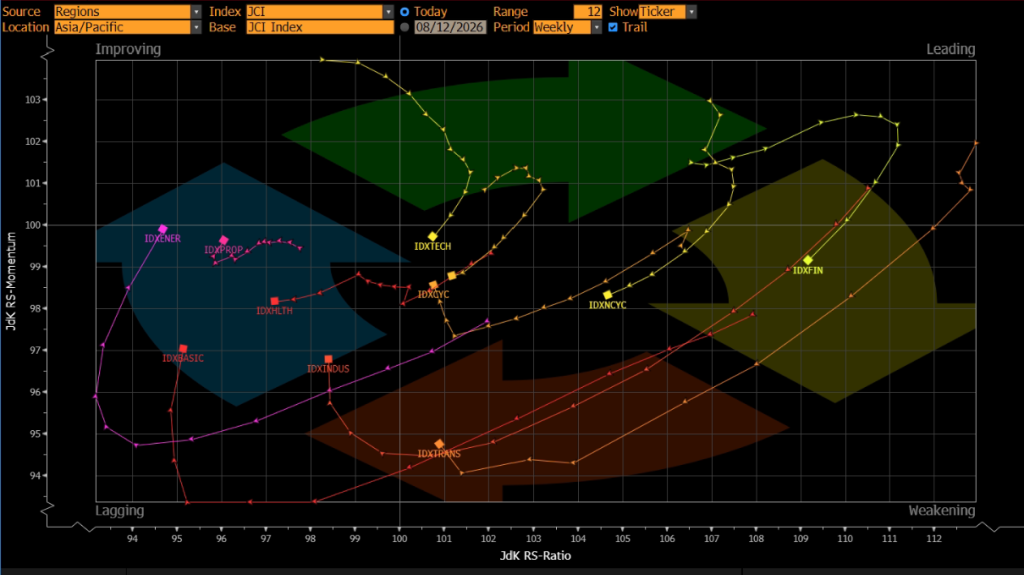Click the 94 tick on RS-Momentum axis

pos(35,476)
